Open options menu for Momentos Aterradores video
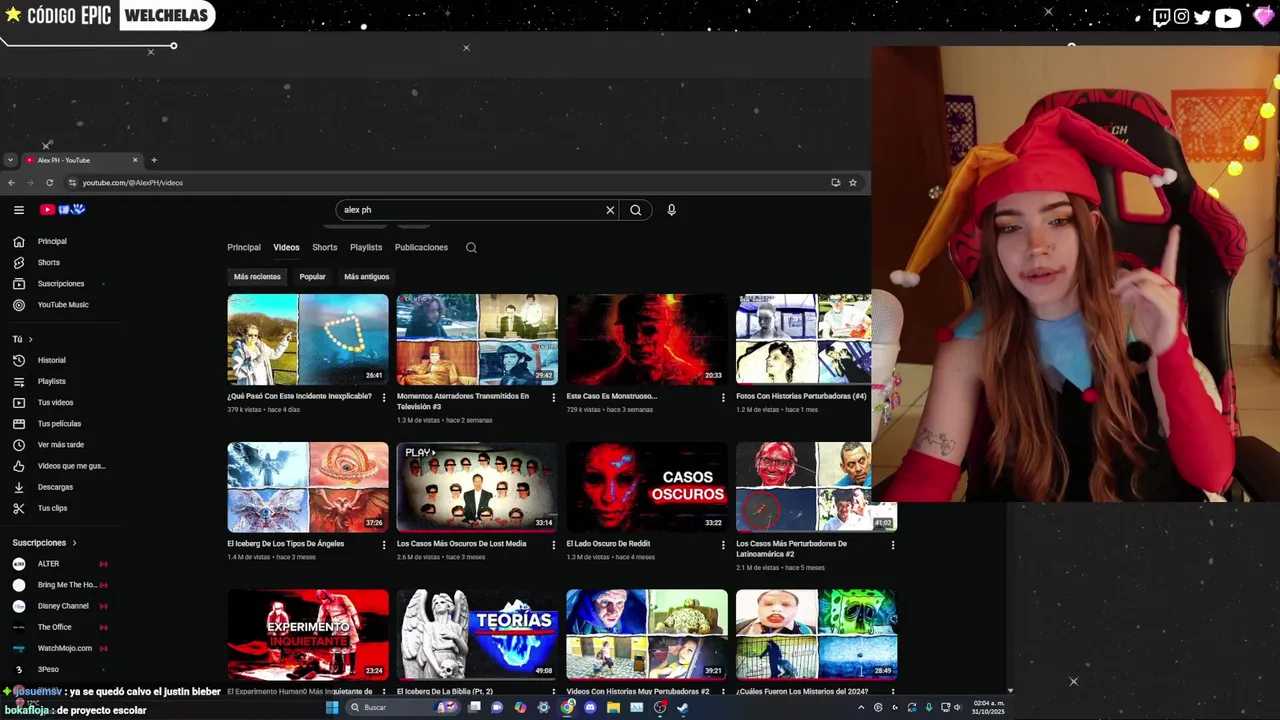This screenshot has height=720, width=1280. 553,398
